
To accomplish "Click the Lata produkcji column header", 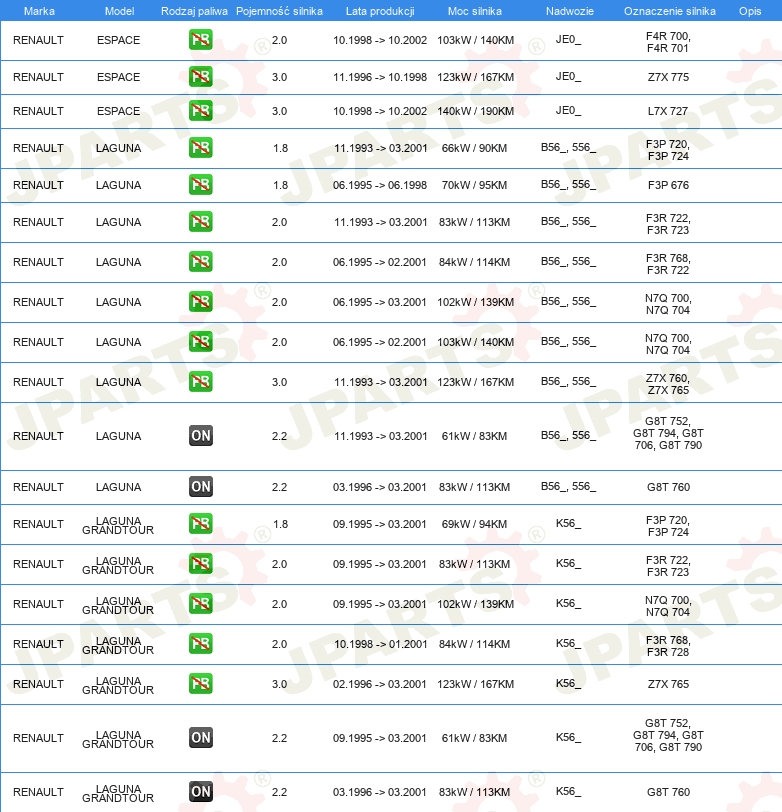I will tap(380, 11).
